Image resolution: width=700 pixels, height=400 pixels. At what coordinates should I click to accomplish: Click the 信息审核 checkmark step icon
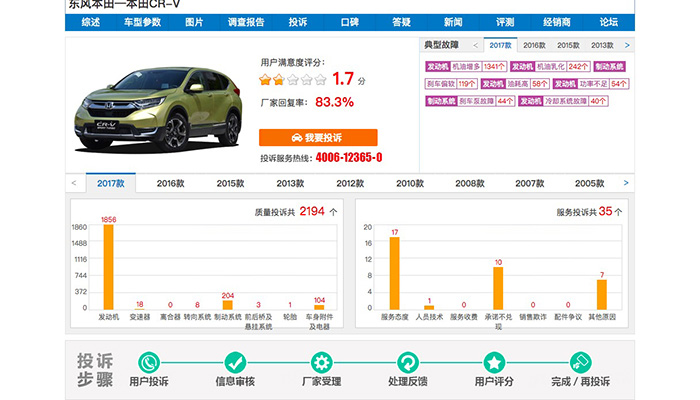pyautogui.click(x=235, y=362)
